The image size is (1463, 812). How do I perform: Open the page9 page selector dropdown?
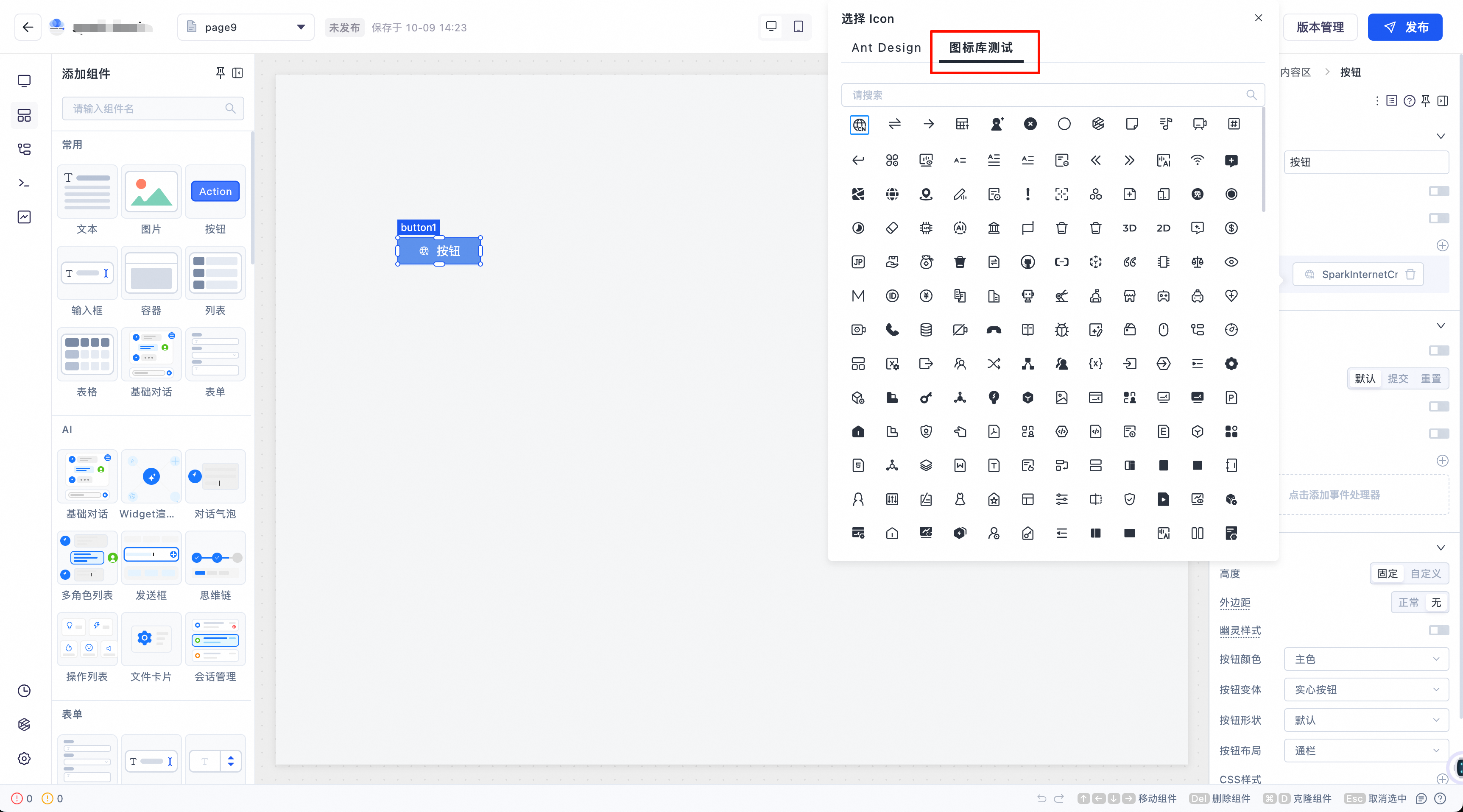coord(246,27)
